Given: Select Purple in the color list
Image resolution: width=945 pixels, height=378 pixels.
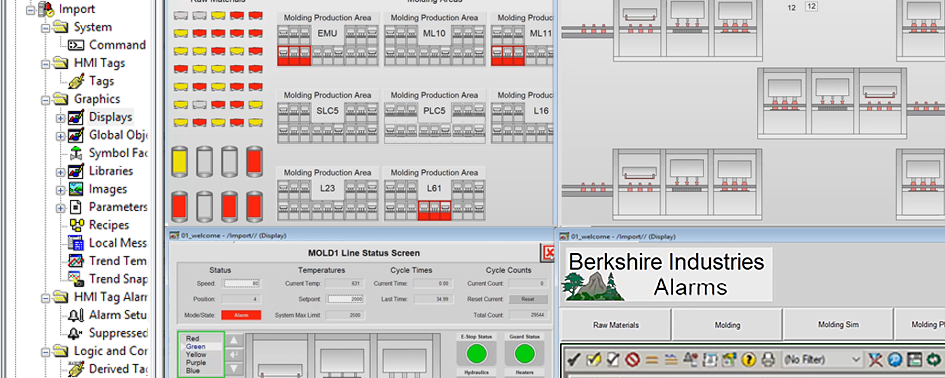Looking at the screenshot, I should coord(196,363).
